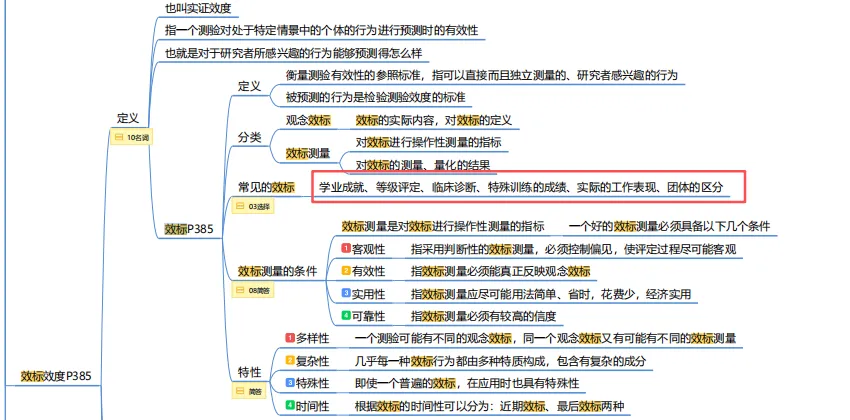Image resolution: width=850 pixels, height=420 pixels.
Task: Click the text starting 衡量测验有效性的参照标准
Action: click(x=481, y=75)
